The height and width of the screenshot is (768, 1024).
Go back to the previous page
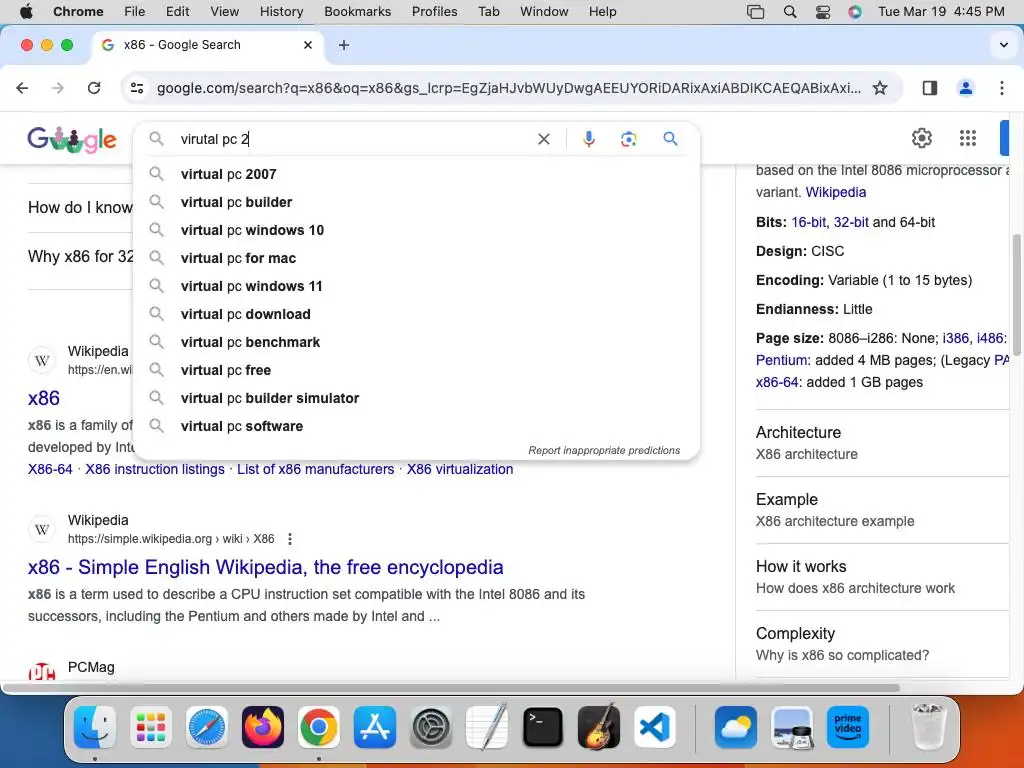22,88
